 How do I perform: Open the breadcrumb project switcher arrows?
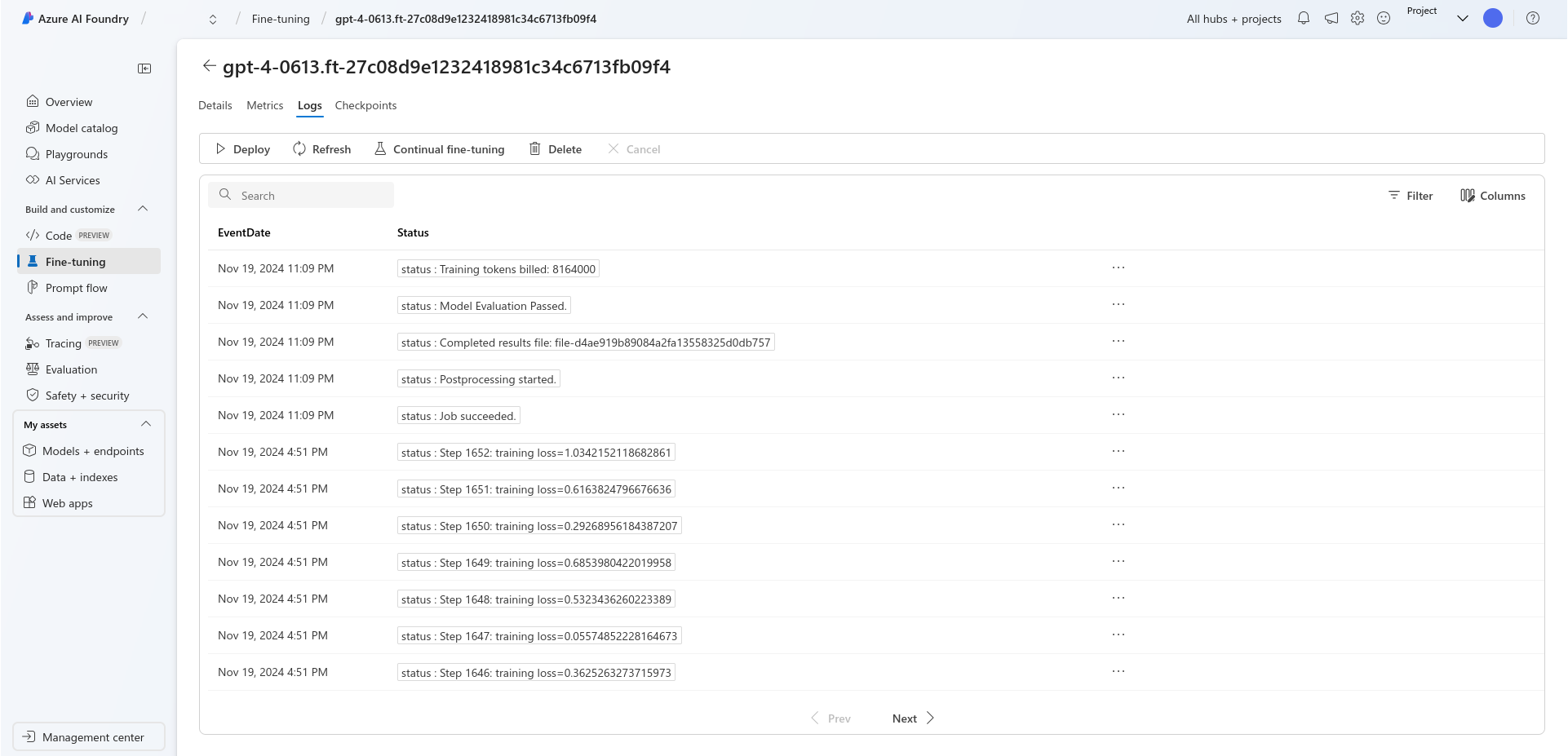tap(213, 20)
